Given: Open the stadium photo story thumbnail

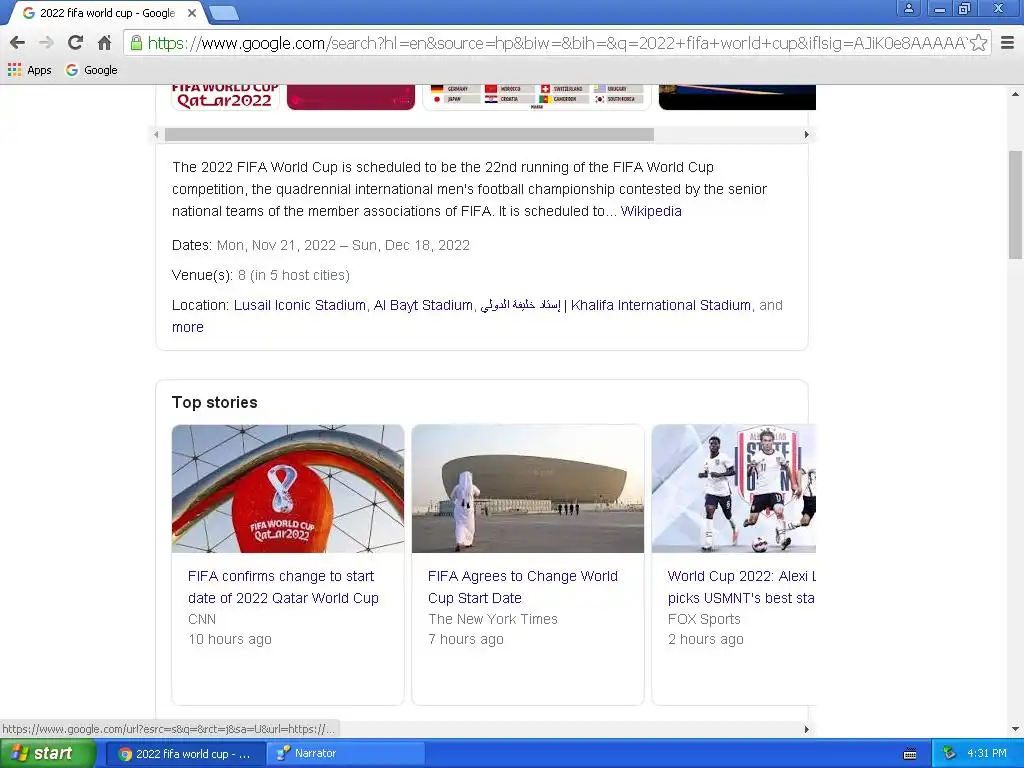Looking at the screenshot, I should click(528, 488).
